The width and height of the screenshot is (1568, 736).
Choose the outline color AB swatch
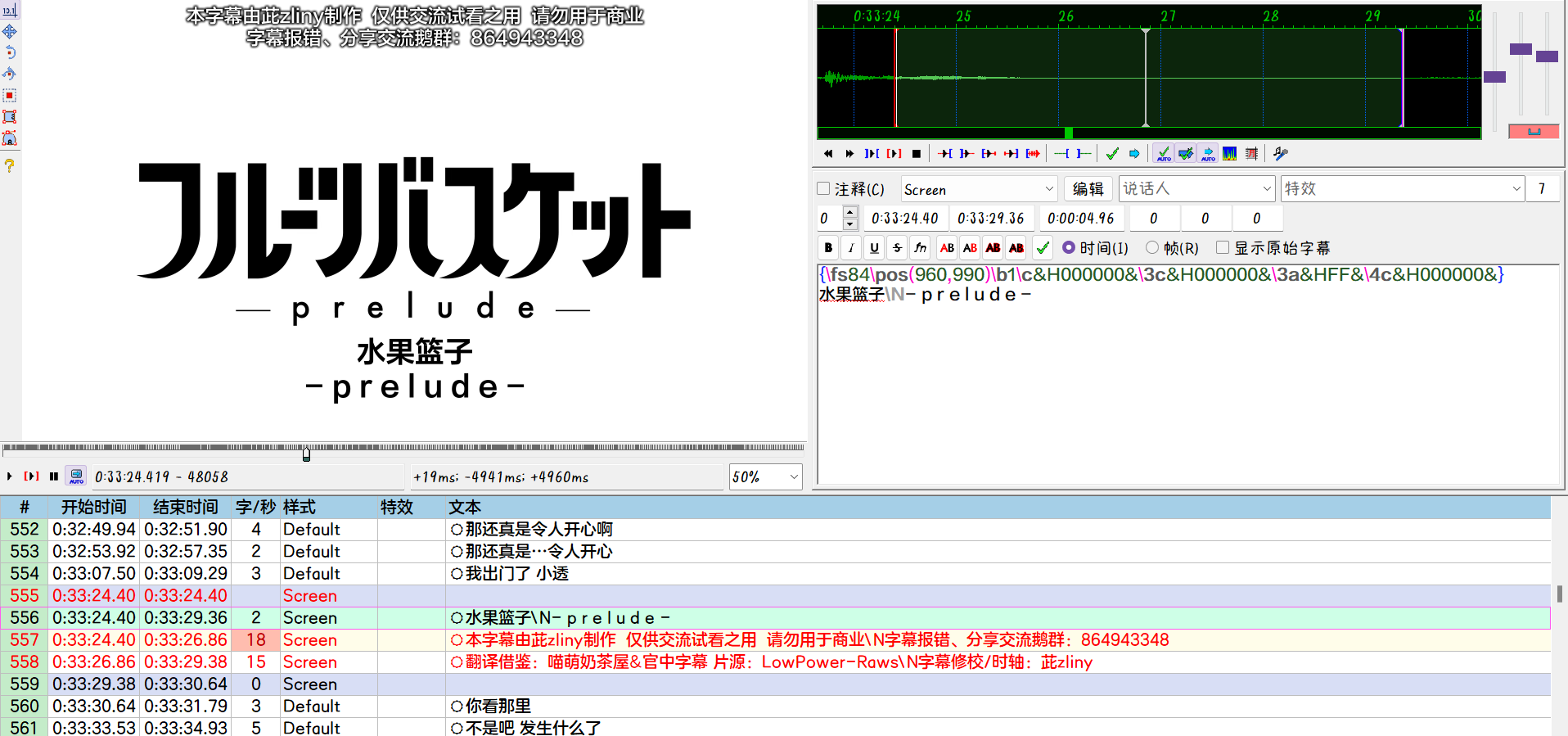[x=993, y=247]
